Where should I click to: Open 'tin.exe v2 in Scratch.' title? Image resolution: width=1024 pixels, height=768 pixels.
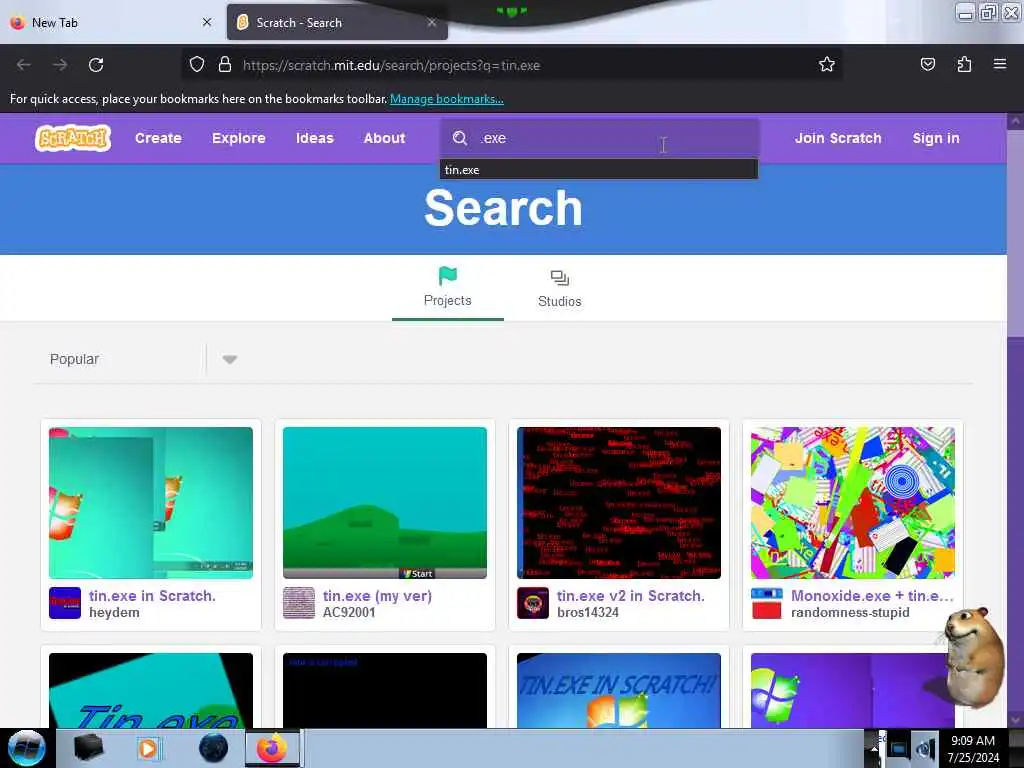(x=631, y=596)
